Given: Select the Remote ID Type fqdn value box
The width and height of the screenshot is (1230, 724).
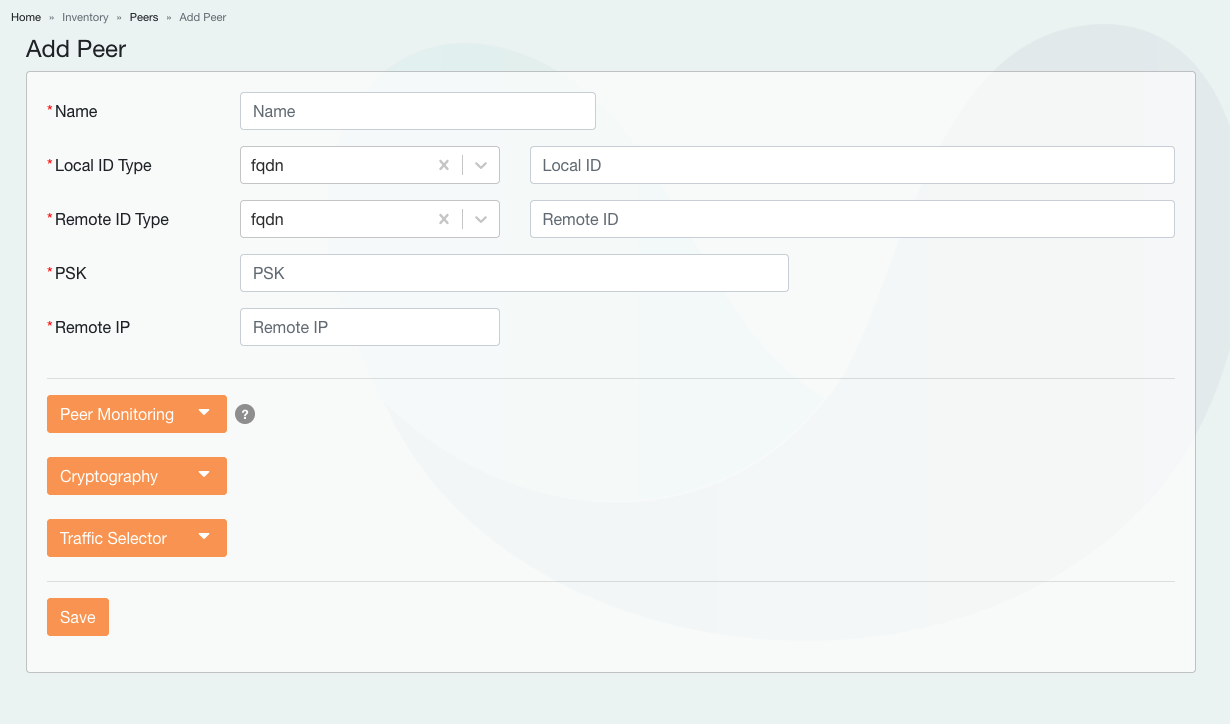Looking at the screenshot, I should tap(335, 219).
